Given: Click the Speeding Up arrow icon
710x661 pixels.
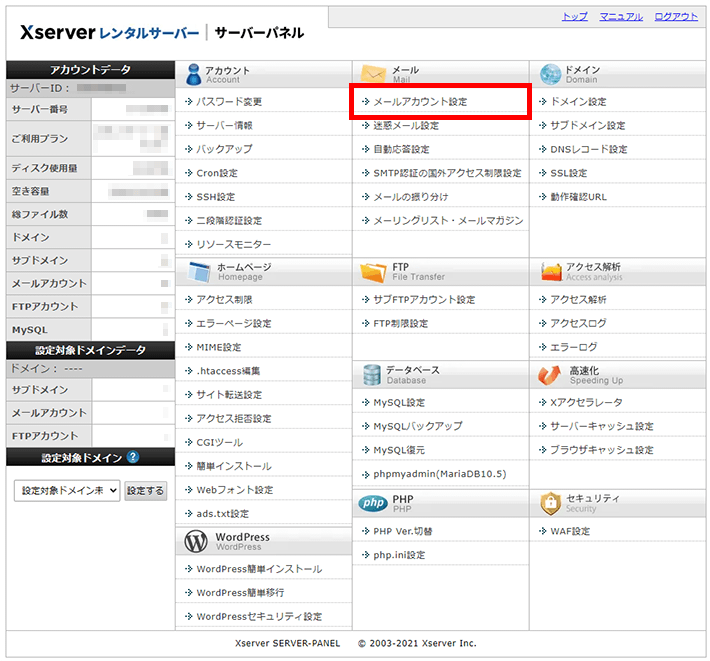Looking at the screenshot, I should (x=549, y=375).
